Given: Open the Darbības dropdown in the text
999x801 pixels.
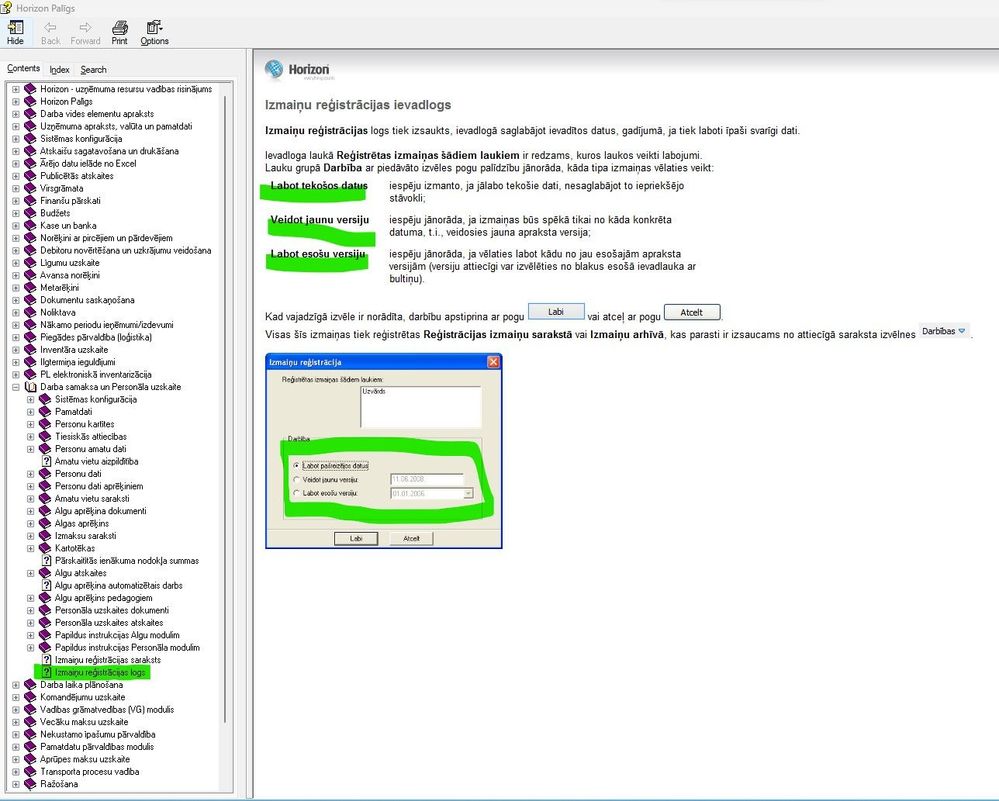Looking at the screenshot, I should pyautogui.click(x=944, y=331).
